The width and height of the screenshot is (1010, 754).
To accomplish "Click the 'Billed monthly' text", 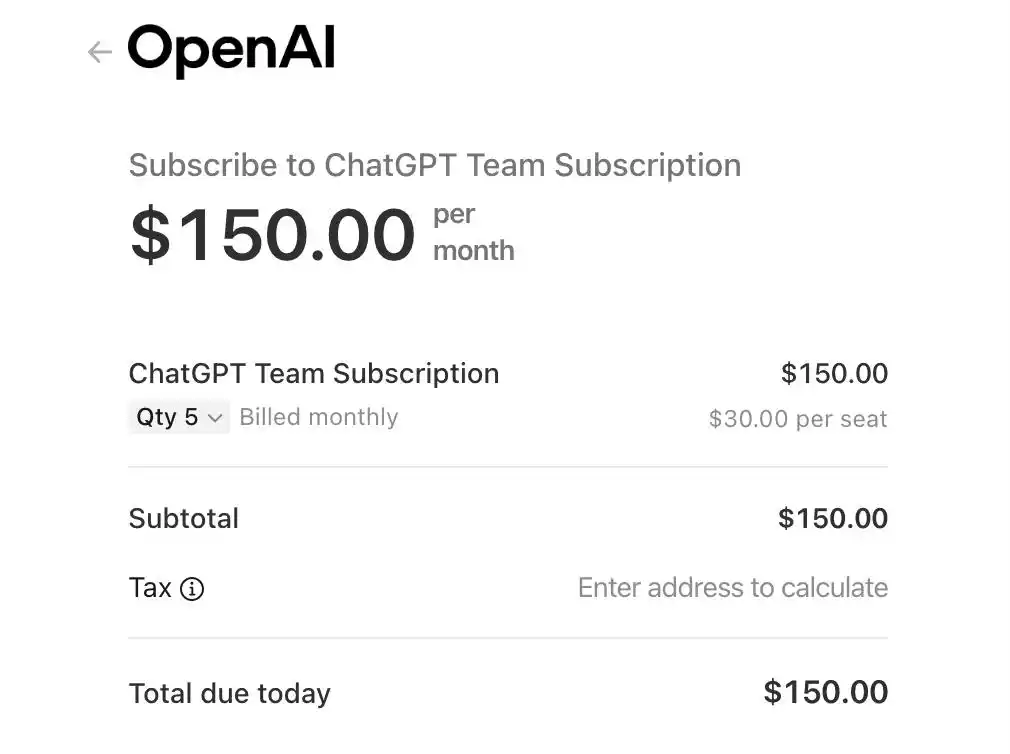I will [318, 417].
